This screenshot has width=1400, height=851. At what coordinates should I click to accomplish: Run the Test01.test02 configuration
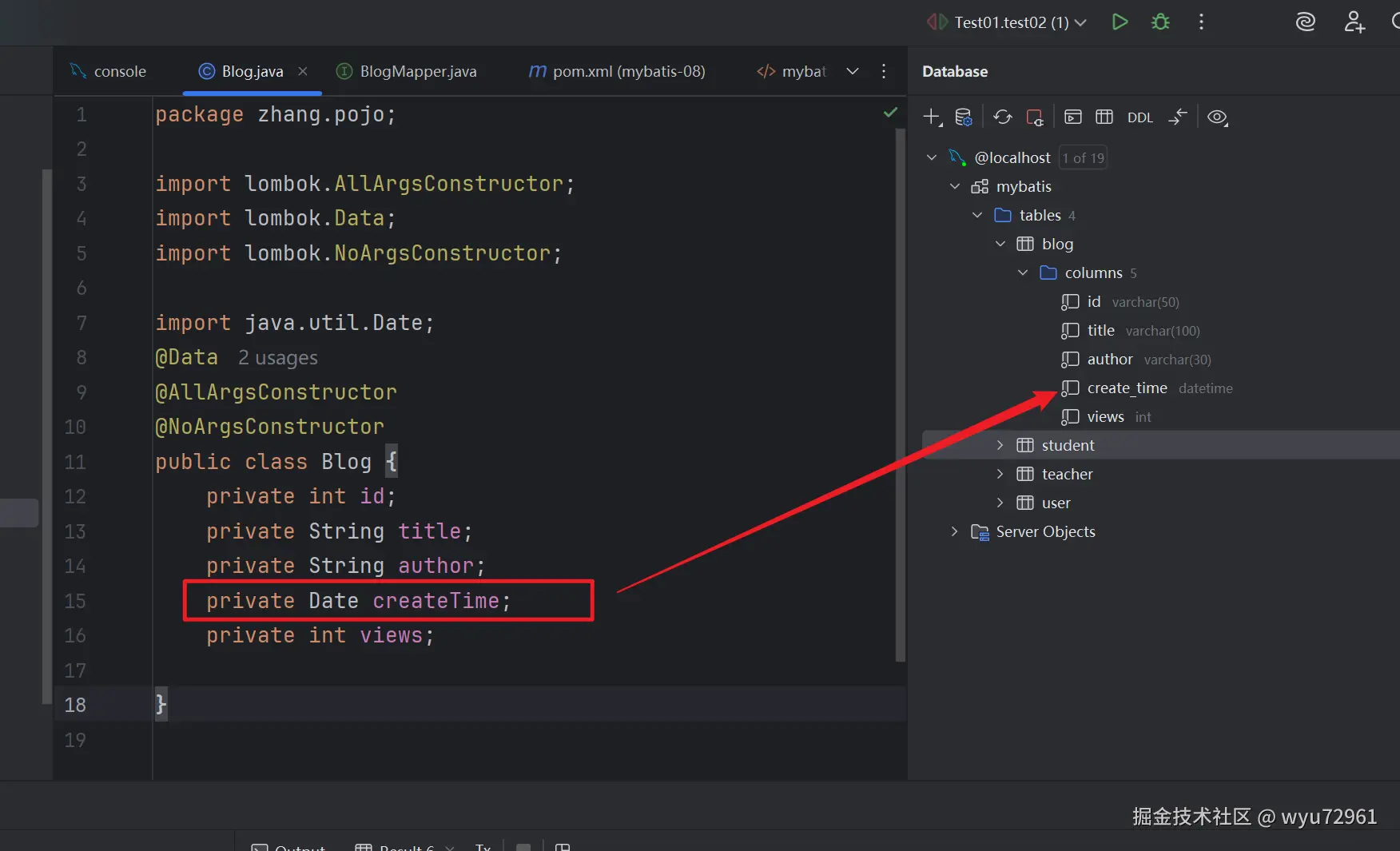pos(1120,22)
